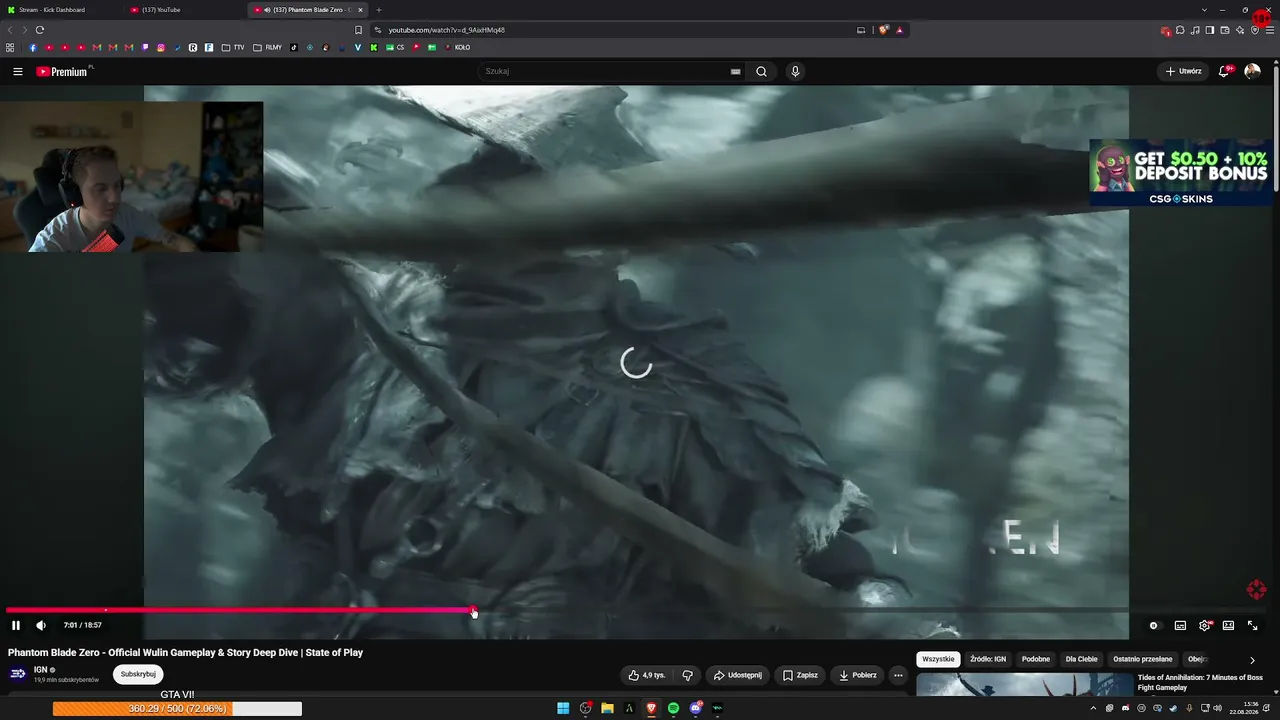Image resolution: width=1280 pixels, height=720 pixels.
Task: Select the Źródło: IGN filter chip
Action: [x=988, y=660]
